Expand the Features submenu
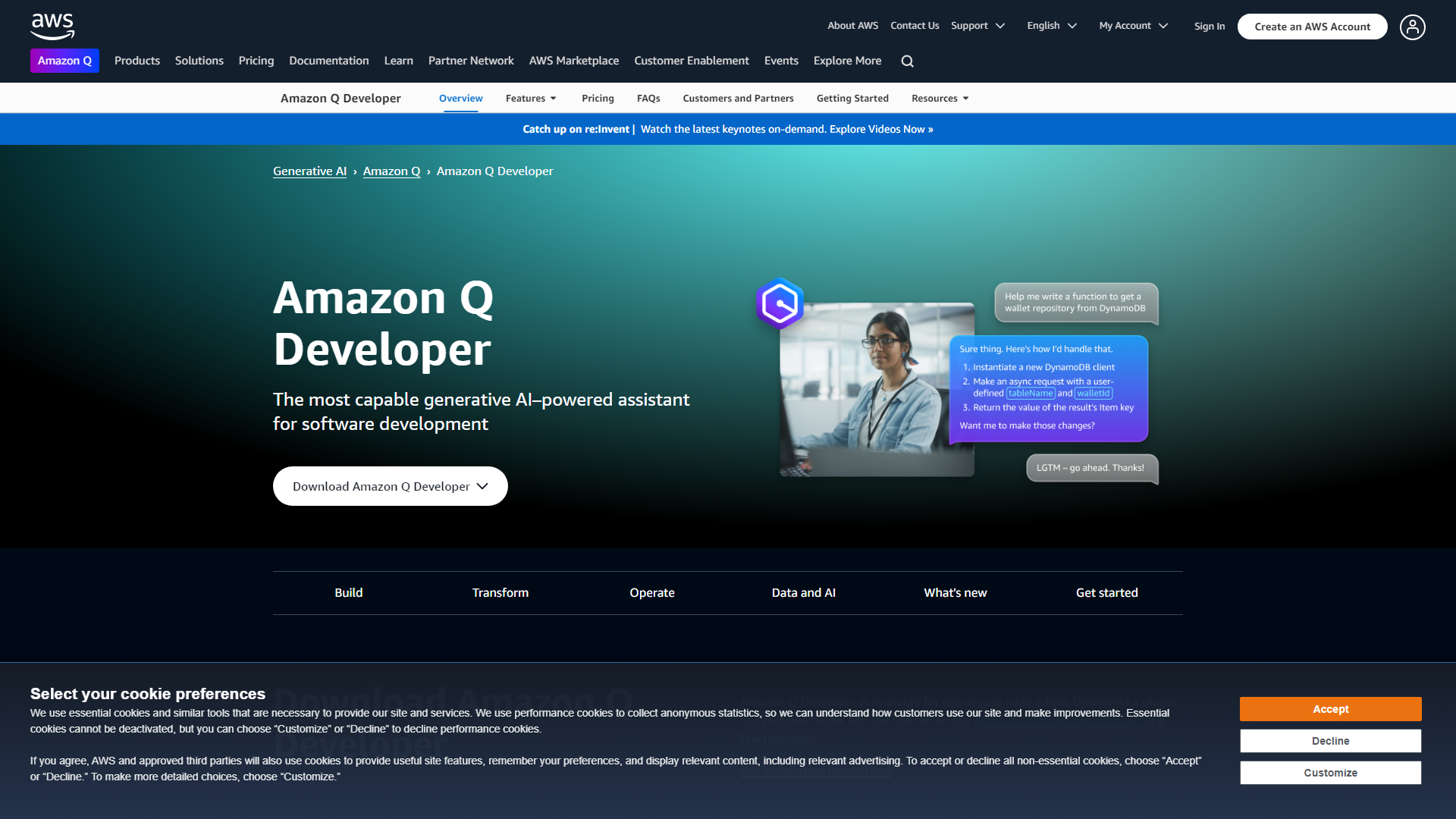1456x819 pixels. point(531,99)
